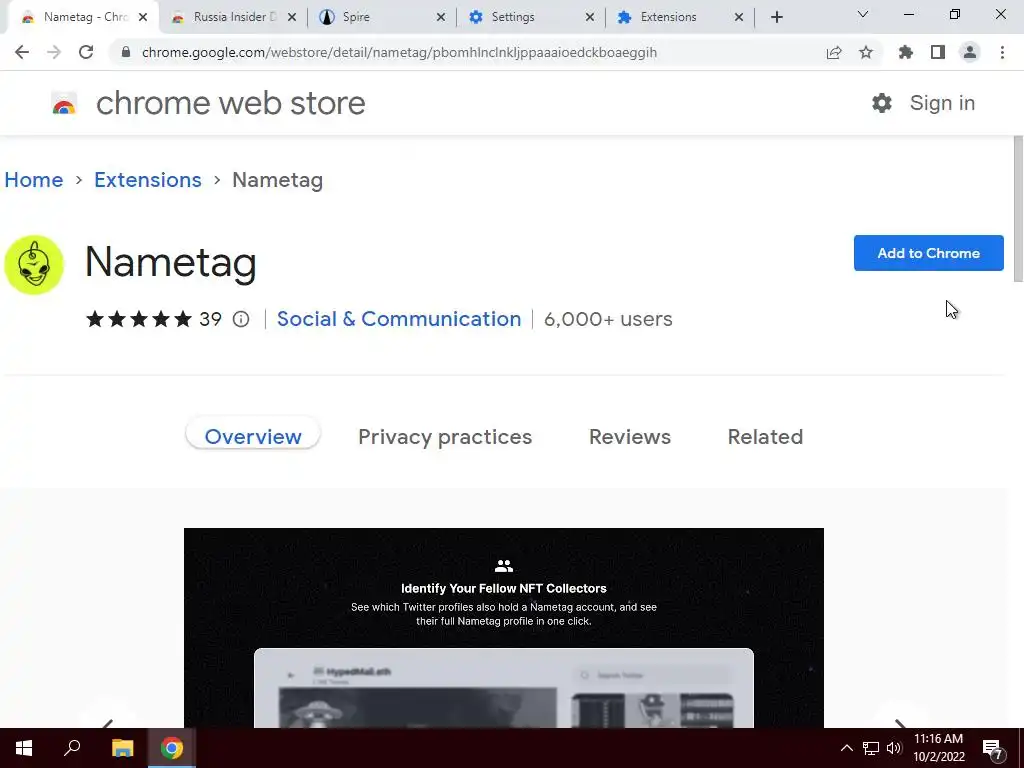This screenshot has height=768, width=1024.
Task: Click Add to Chrome button
Action: coord(928,253)
